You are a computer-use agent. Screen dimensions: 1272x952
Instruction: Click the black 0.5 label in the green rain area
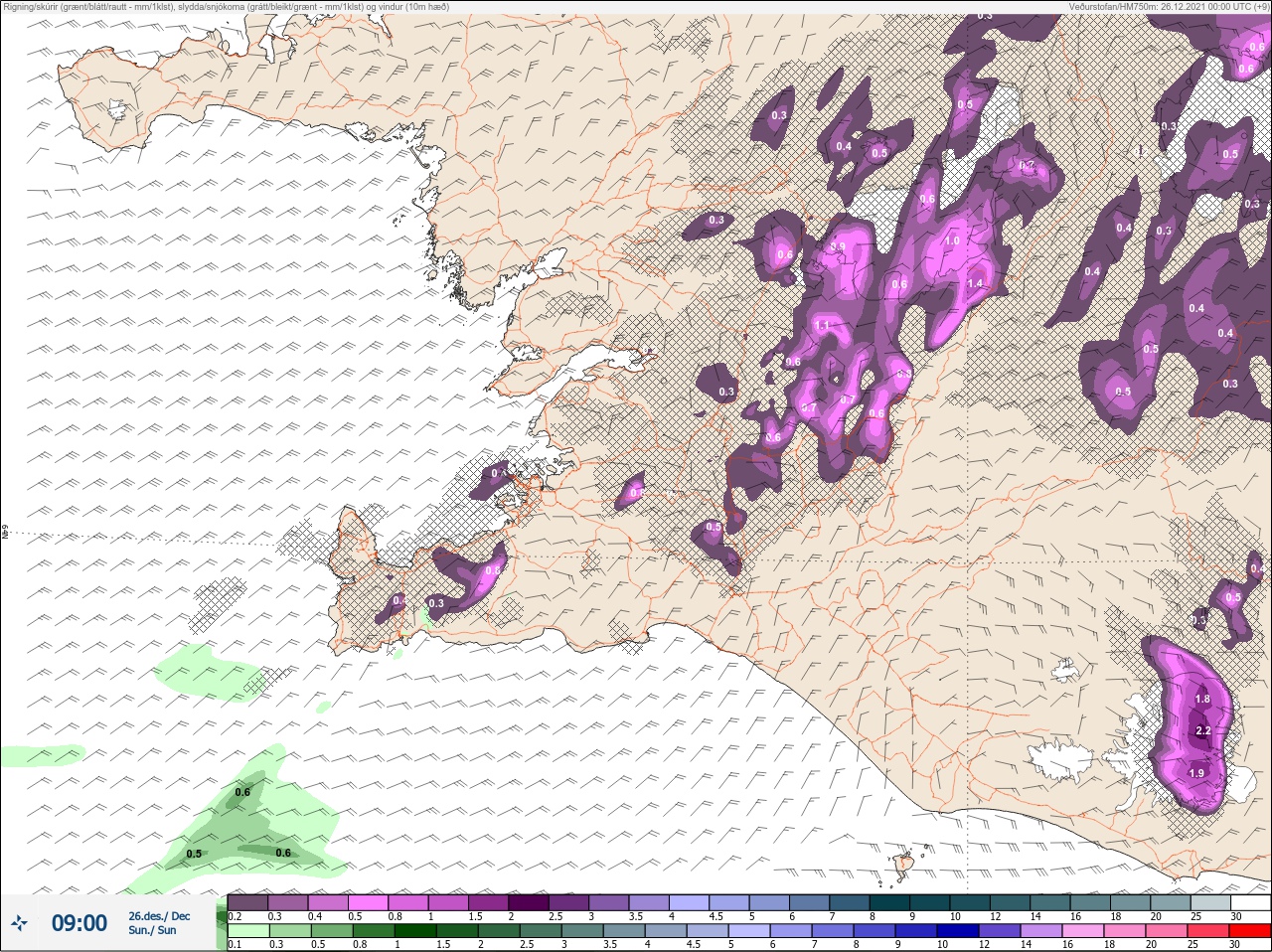point(194,854)
